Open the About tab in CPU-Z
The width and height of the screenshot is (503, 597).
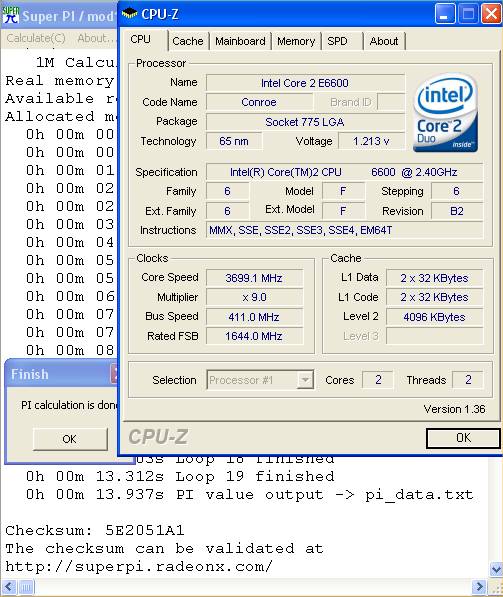384,41
